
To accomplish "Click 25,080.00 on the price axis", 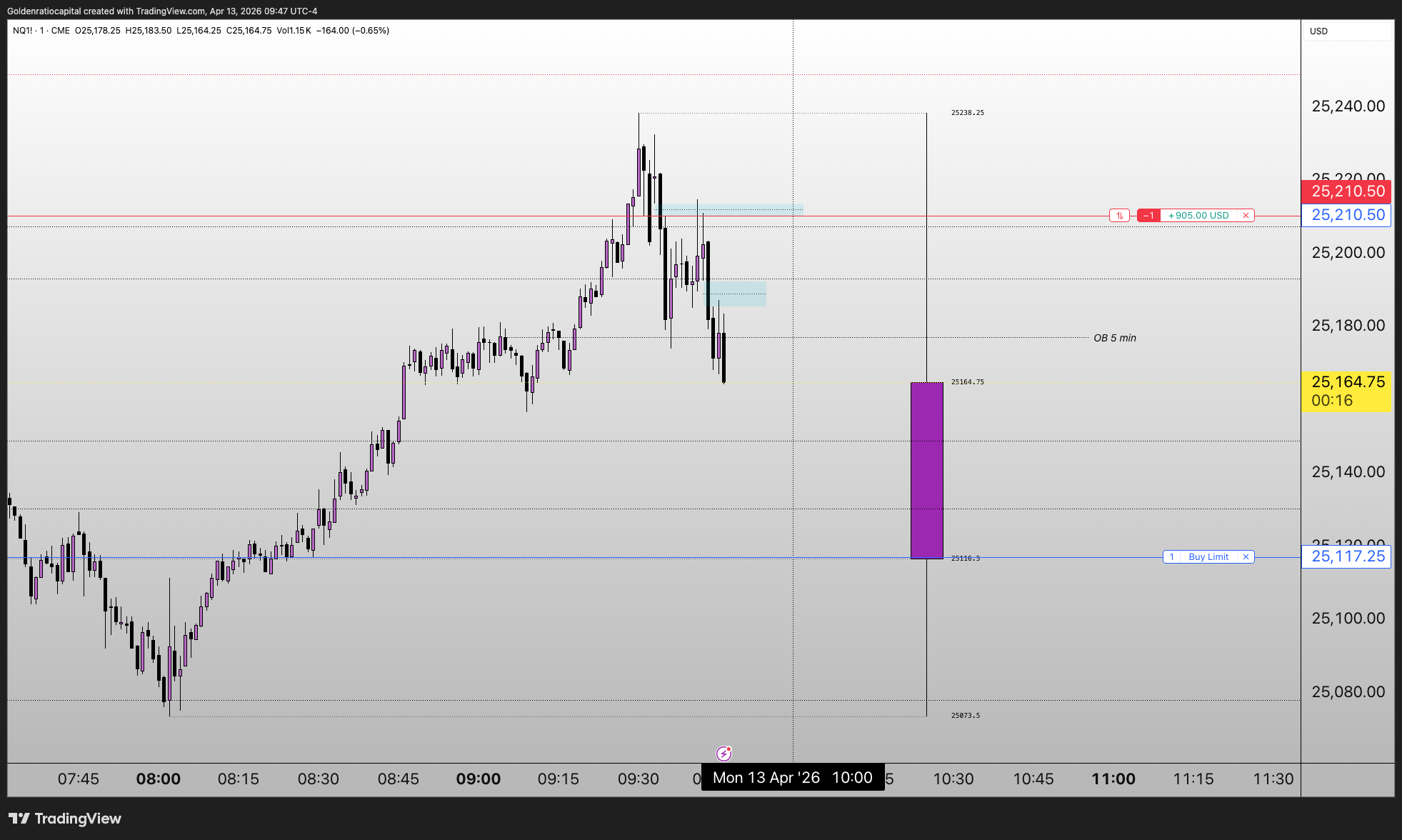I will pos(1348,692).
